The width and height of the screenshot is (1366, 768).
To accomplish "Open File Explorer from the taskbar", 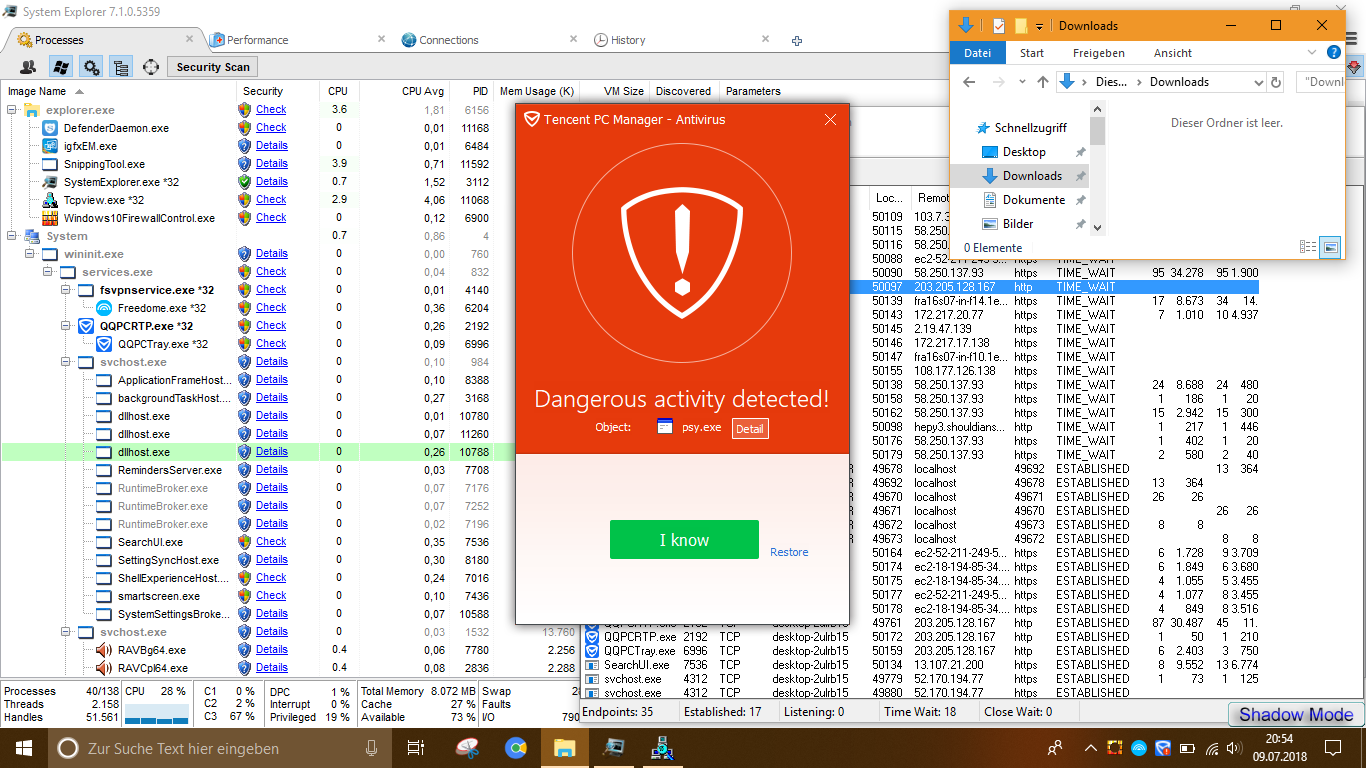I will click(x=565, y=747).
